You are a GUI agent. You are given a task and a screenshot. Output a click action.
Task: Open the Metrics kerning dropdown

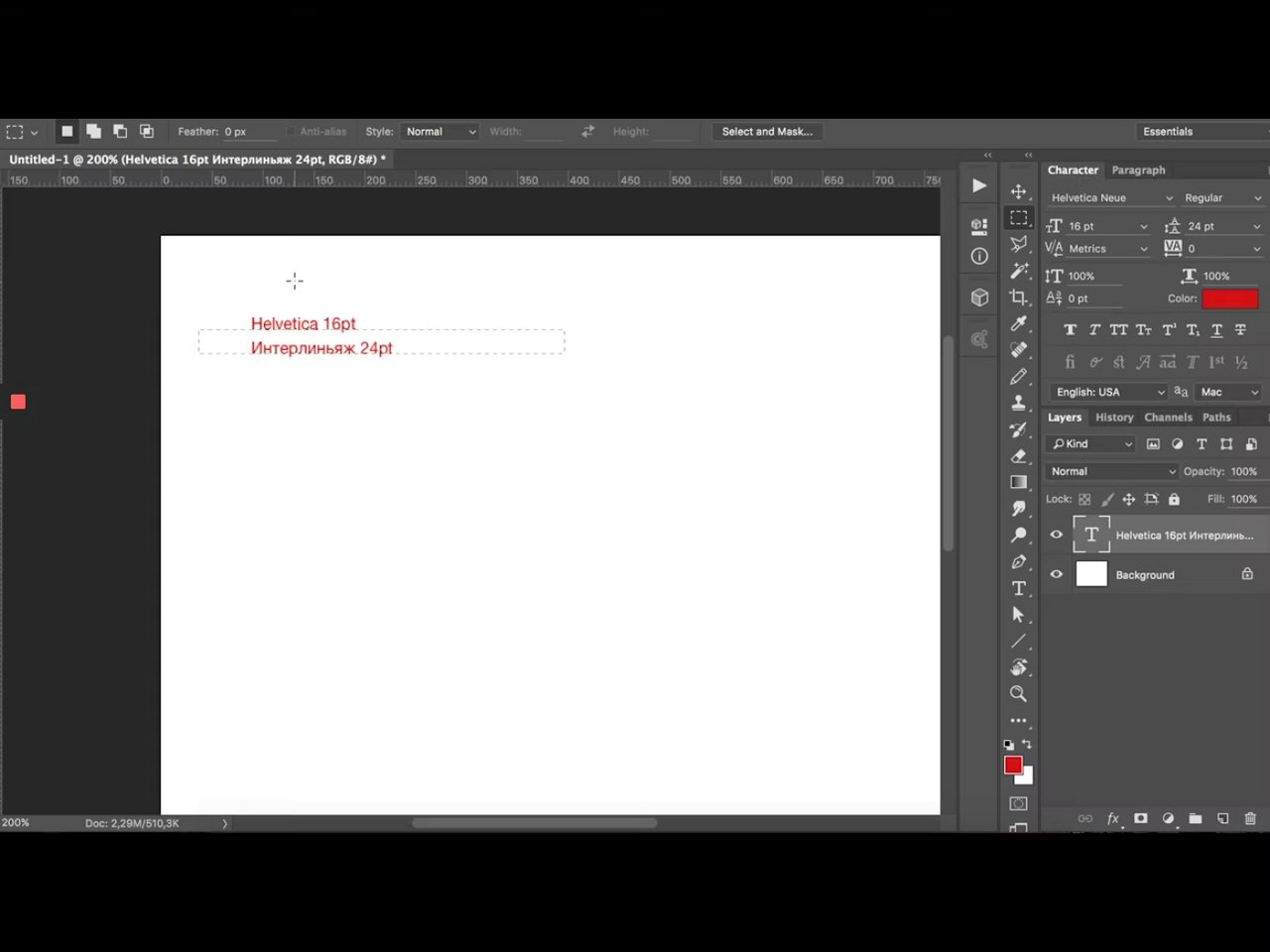click(1107, 249)
